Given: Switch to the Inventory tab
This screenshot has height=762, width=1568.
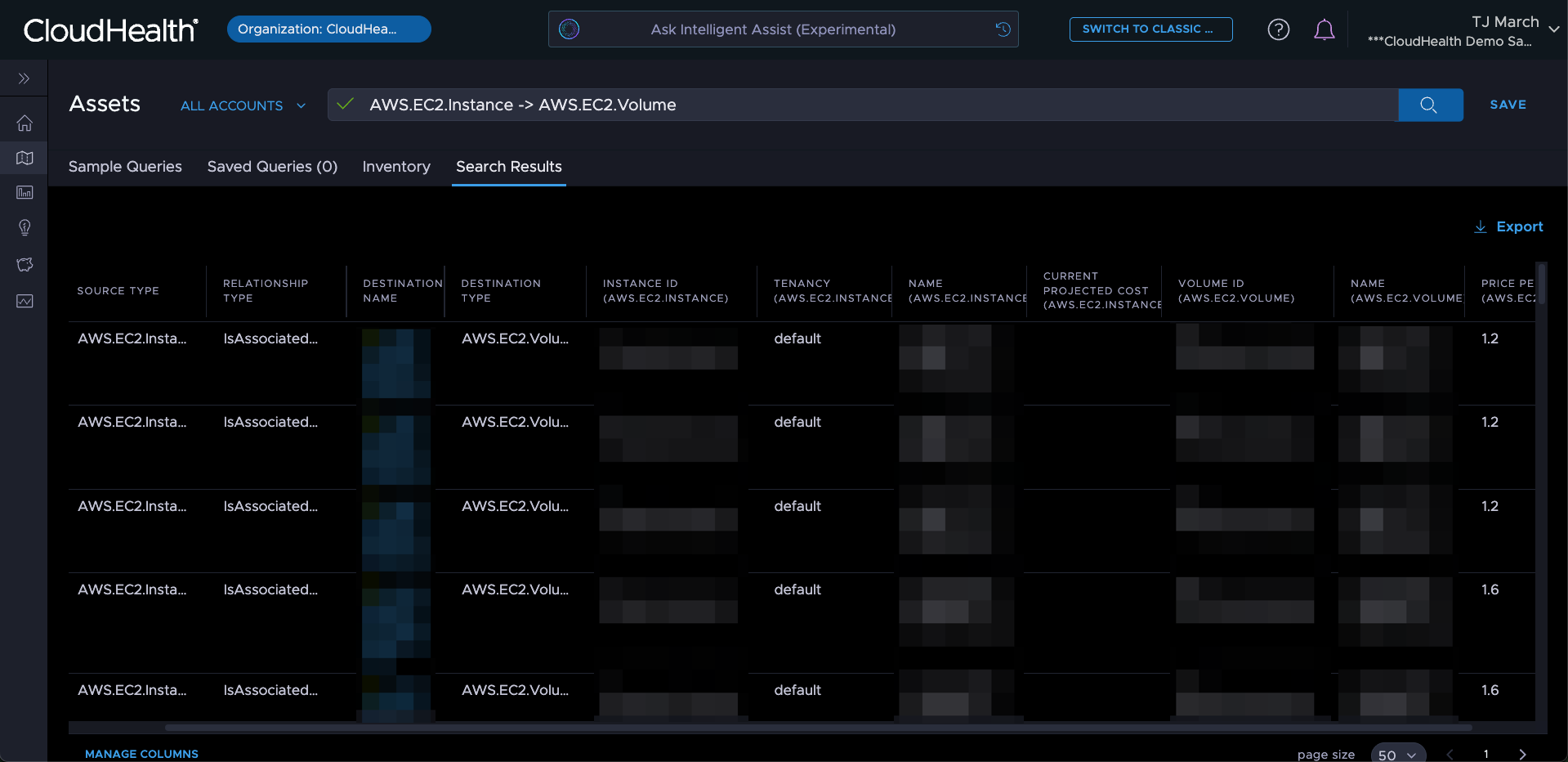Looking at the screenshot, I should coord(396,167).
